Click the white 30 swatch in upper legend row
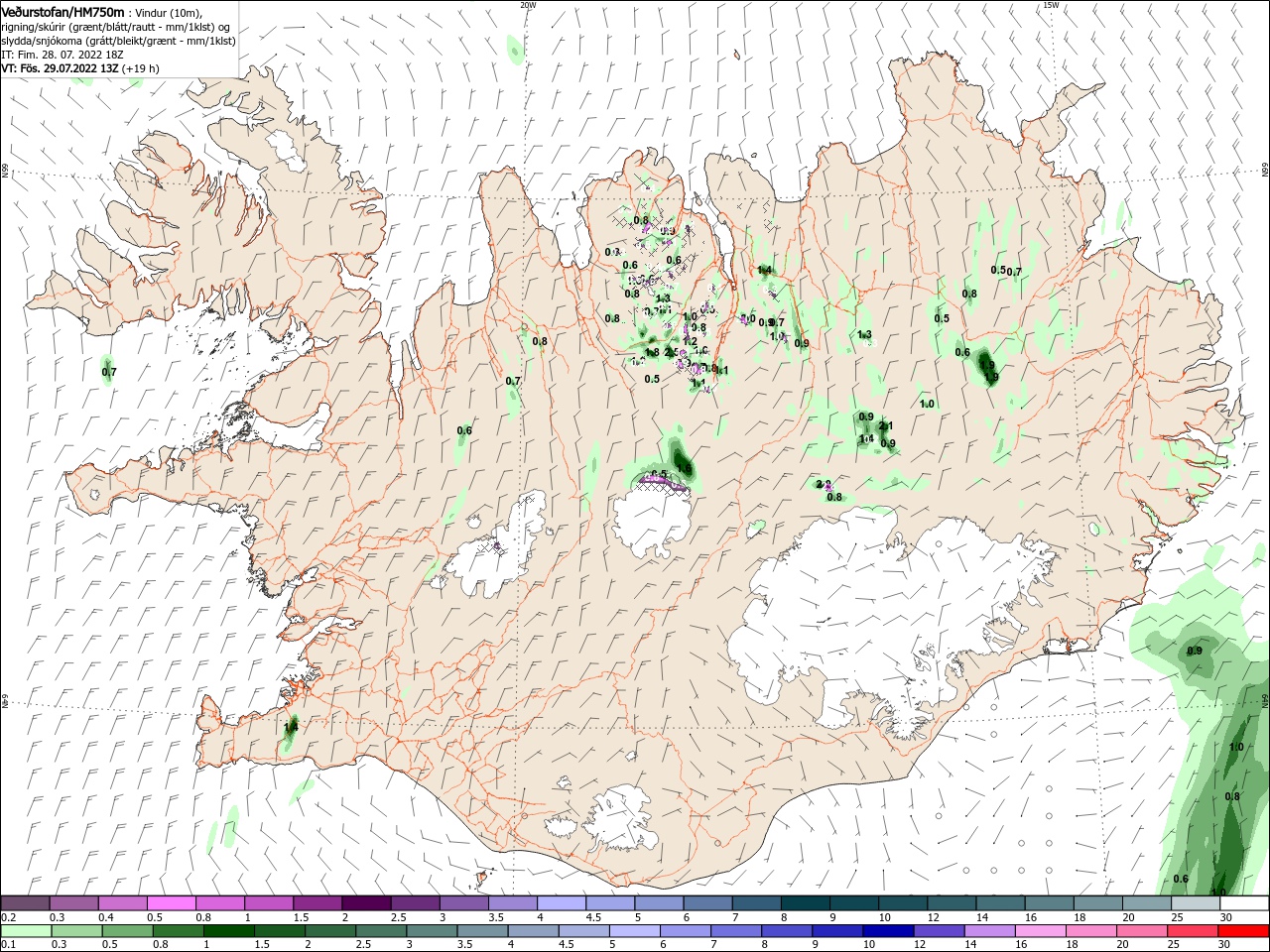The height and width of the screenshot is (952, 1270). 1244,903
